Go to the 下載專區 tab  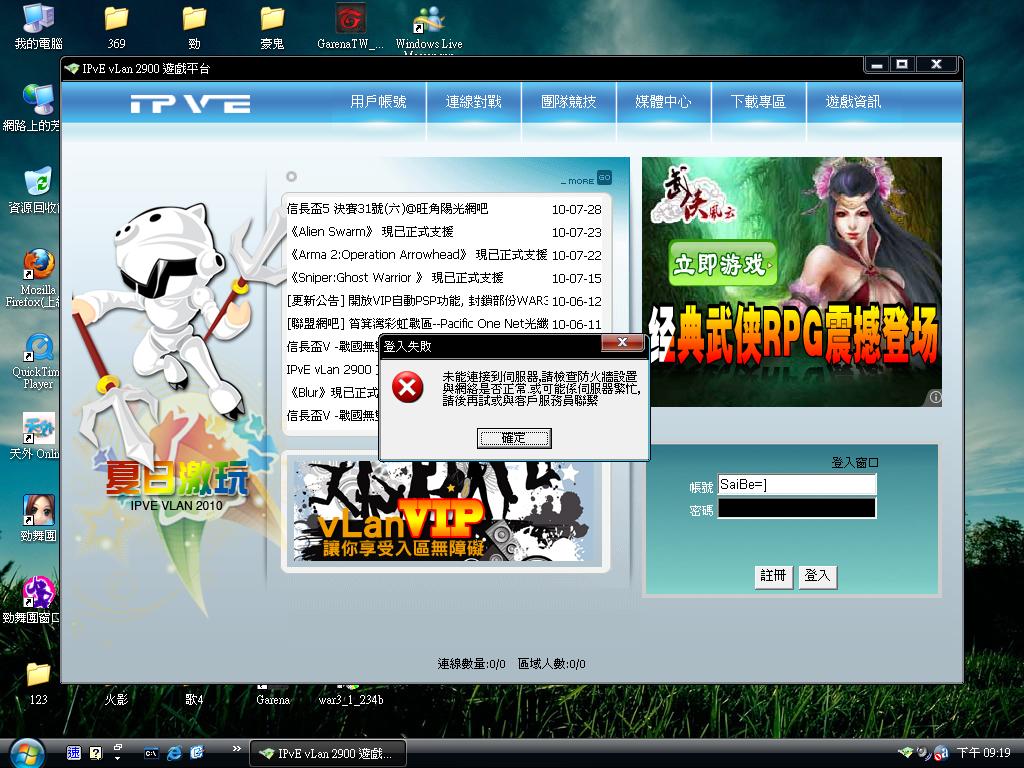758,102
